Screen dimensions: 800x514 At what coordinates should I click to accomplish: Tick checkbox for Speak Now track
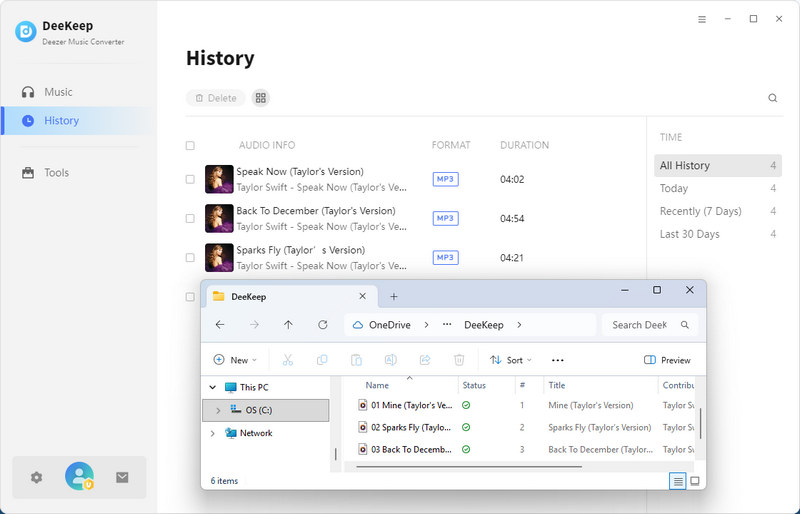pyautogui.click(x=190, y=180)
